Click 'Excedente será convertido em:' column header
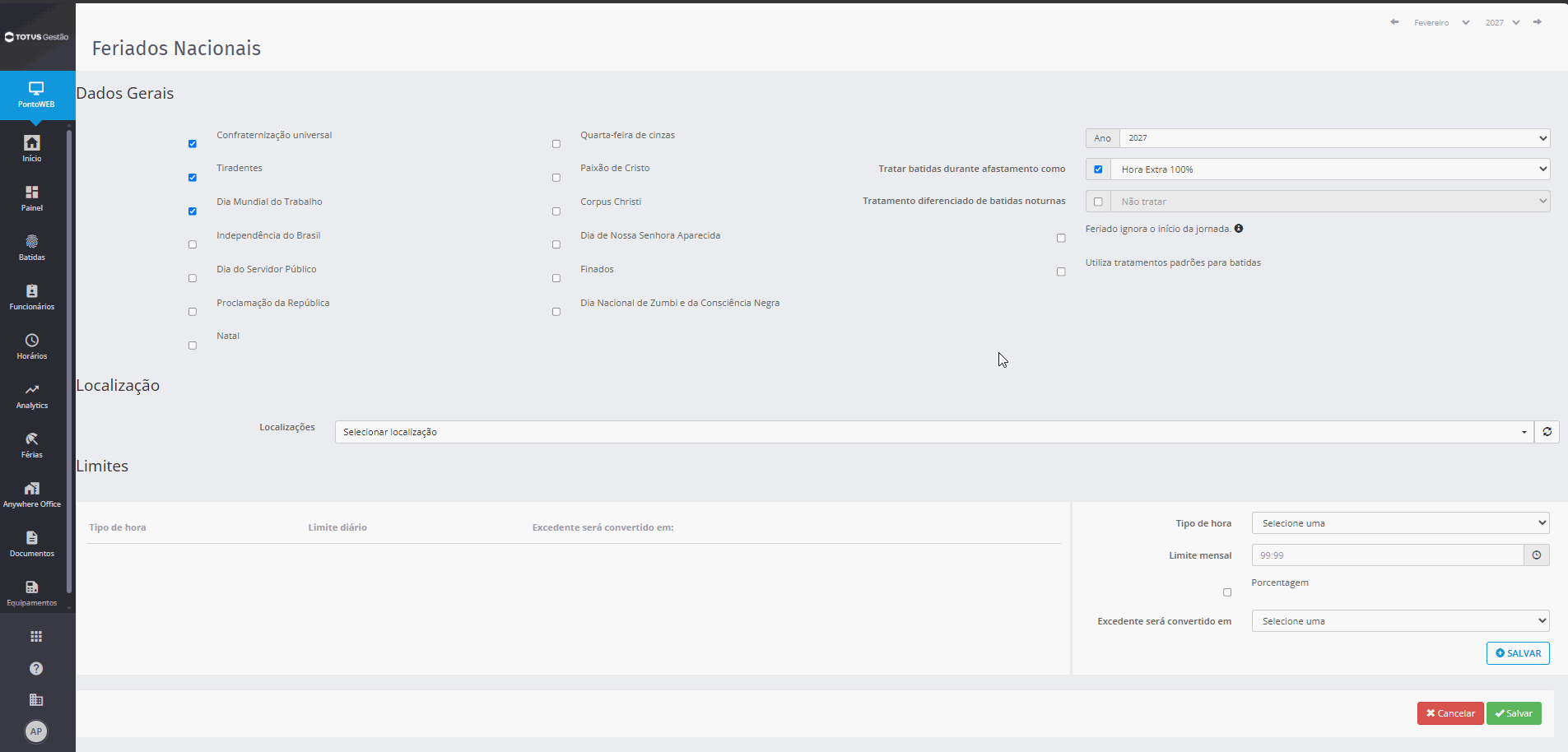The height and width of the screenshot is (752, 1568). pyautogui.click(x=603, y=527)
